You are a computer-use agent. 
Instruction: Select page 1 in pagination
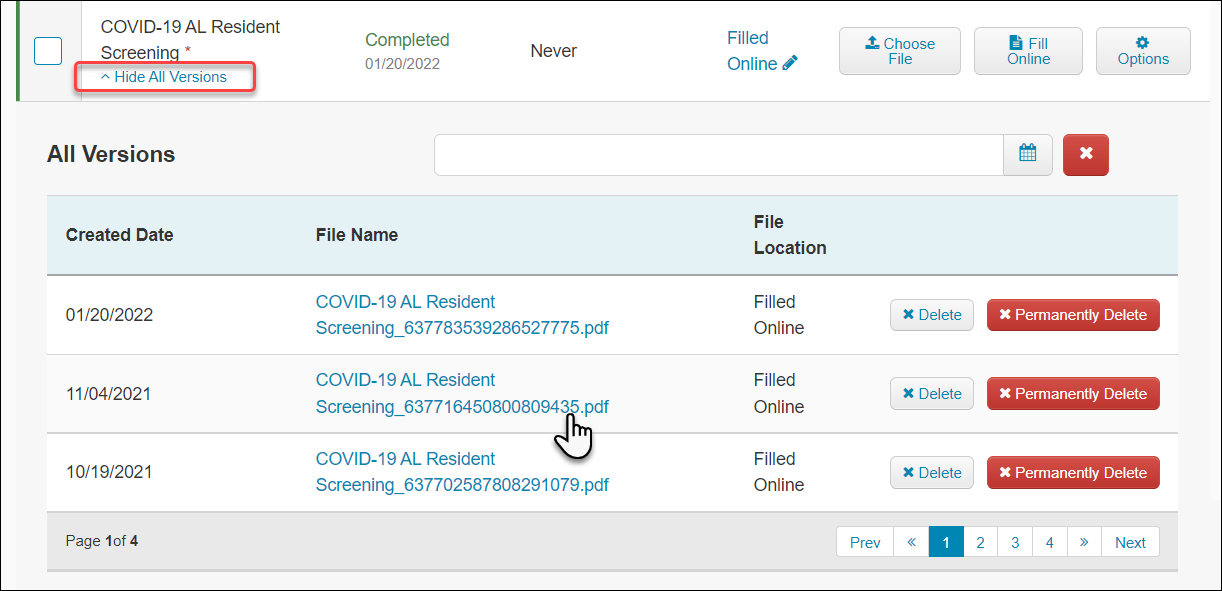946,542
